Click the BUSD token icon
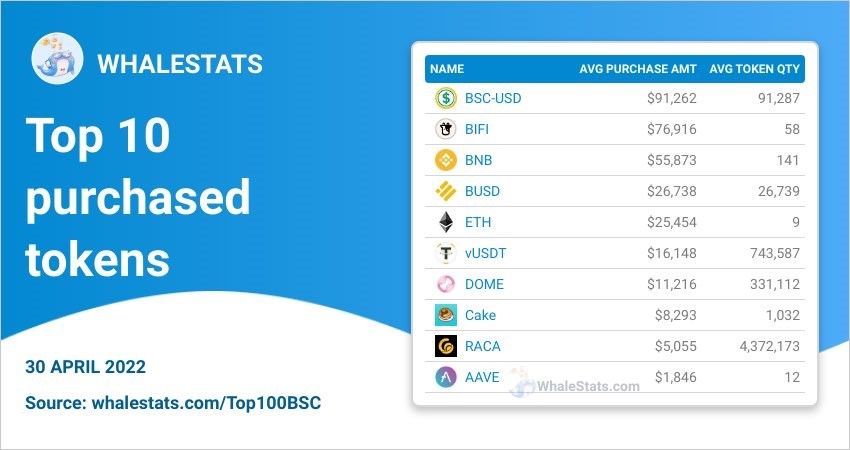This screenshot has width=850, height=450. pyautogui.click(x=446, y=191)
